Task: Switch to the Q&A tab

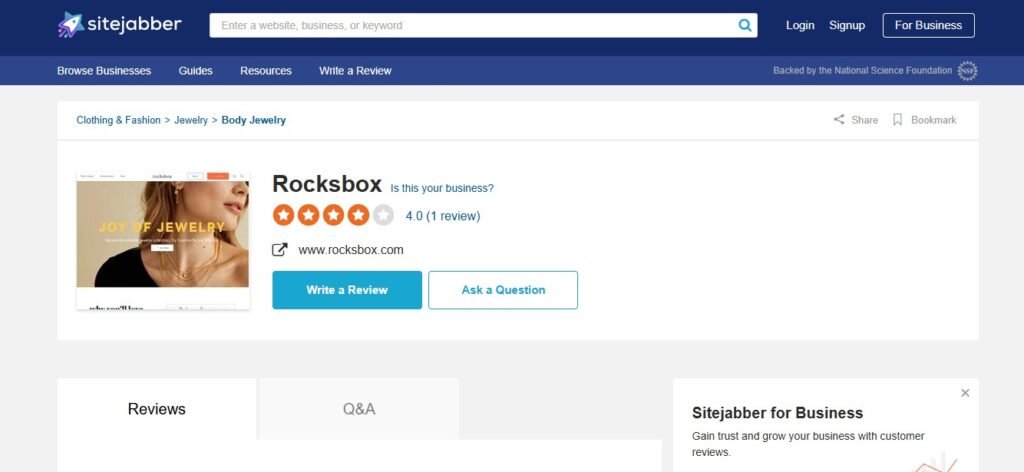Action: (359, 409)
